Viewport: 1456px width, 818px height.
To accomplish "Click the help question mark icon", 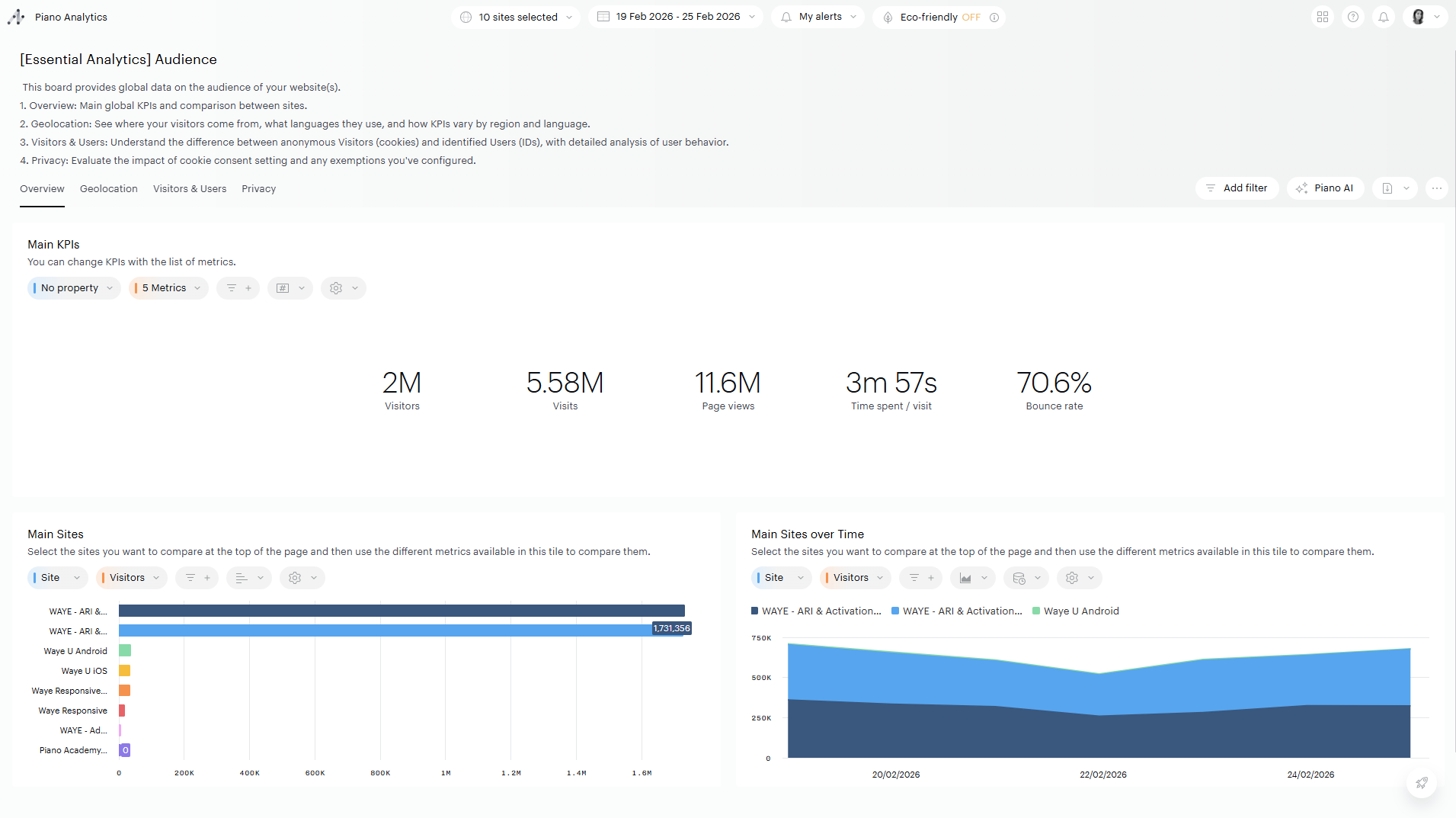I will (x=1353, y=17).
